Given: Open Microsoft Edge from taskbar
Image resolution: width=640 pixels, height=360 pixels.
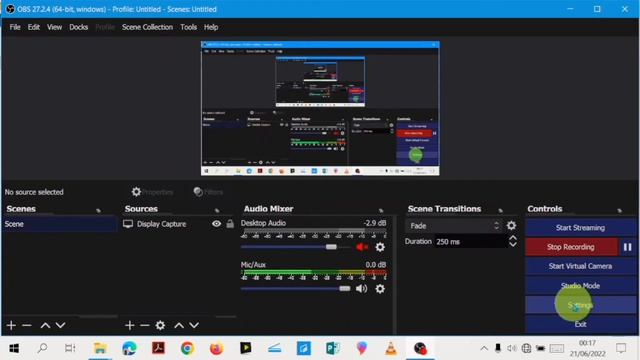Looking at the screenshot, I should pos(129,348).
